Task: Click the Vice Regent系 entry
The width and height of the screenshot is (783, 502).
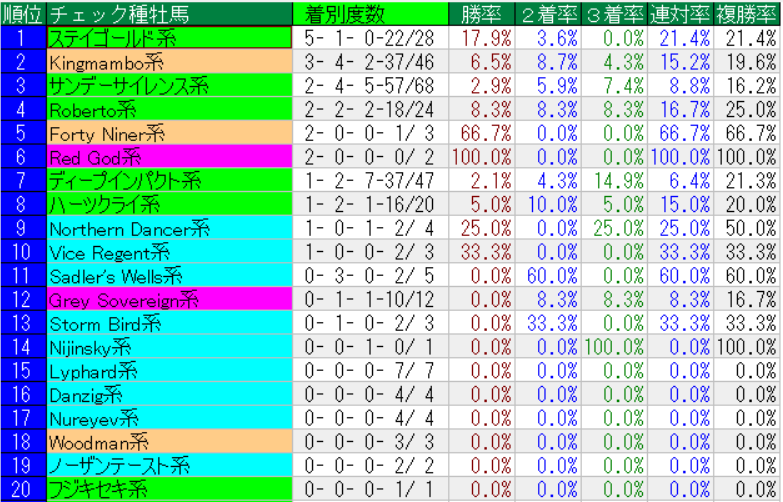Action: click(169, 251)
